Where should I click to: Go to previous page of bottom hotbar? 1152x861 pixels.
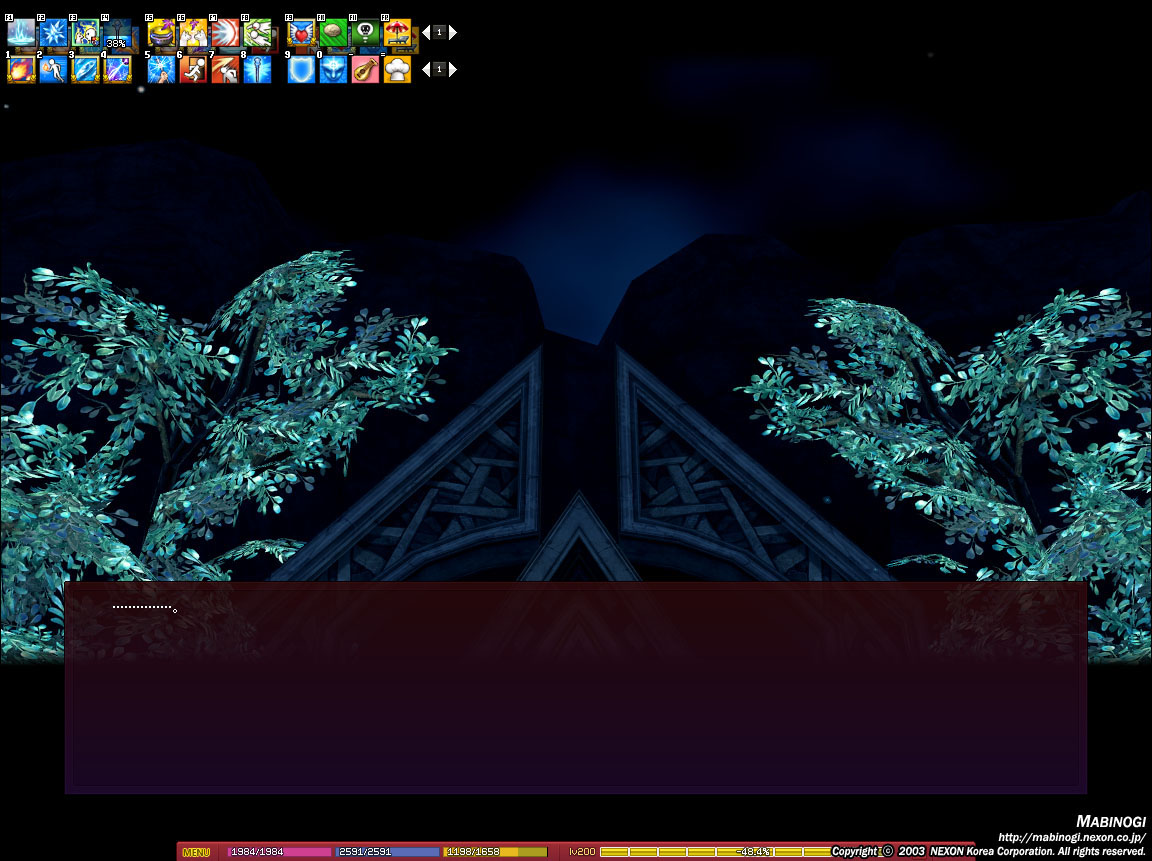point(425,69)
